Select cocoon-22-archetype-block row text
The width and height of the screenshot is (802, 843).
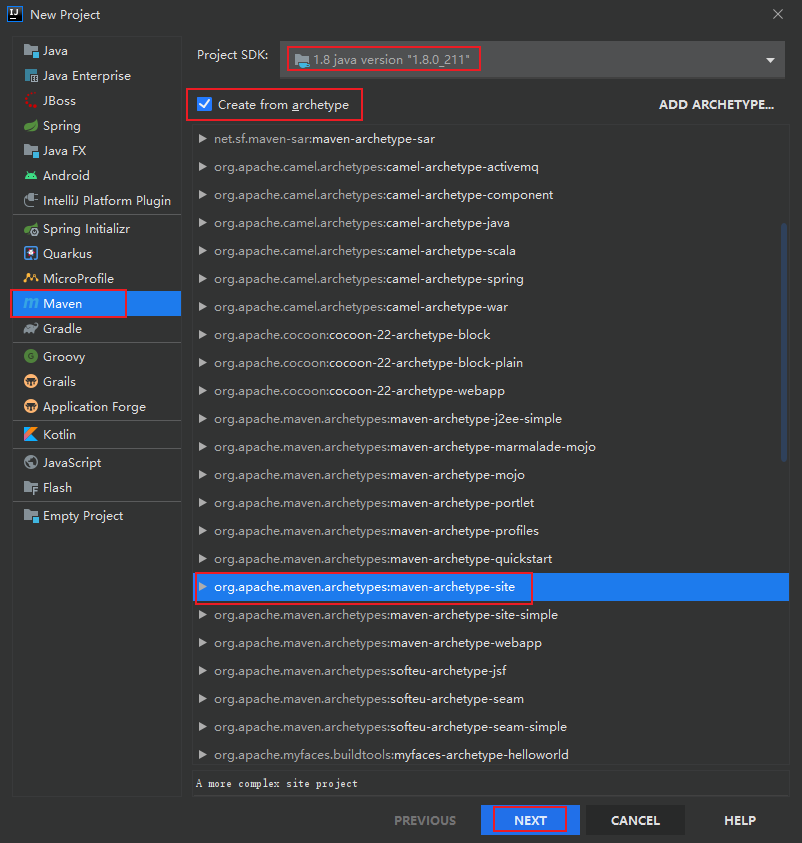coord(352,334)
